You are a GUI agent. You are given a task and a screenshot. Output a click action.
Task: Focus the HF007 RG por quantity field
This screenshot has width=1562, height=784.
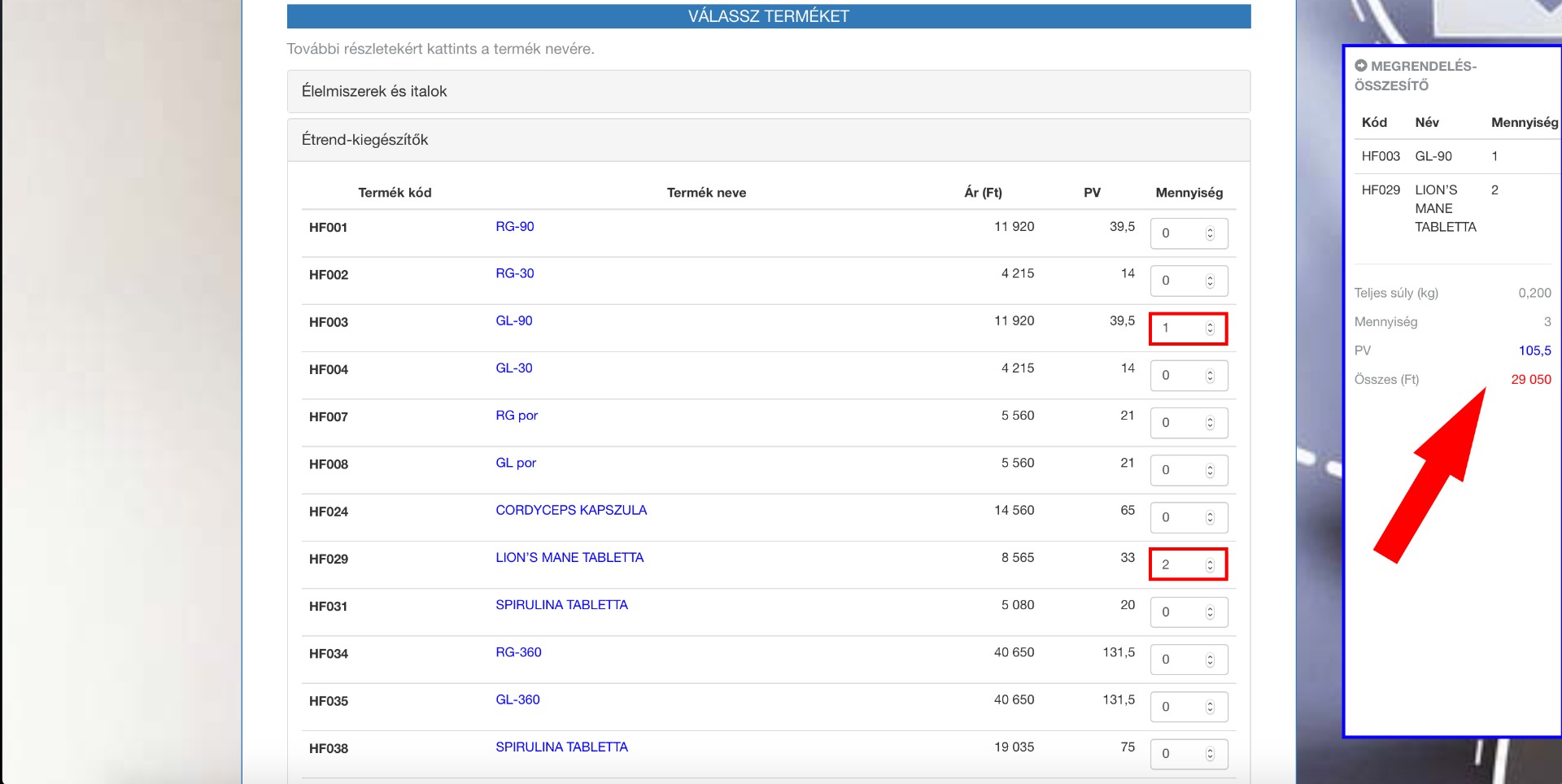1176,423
